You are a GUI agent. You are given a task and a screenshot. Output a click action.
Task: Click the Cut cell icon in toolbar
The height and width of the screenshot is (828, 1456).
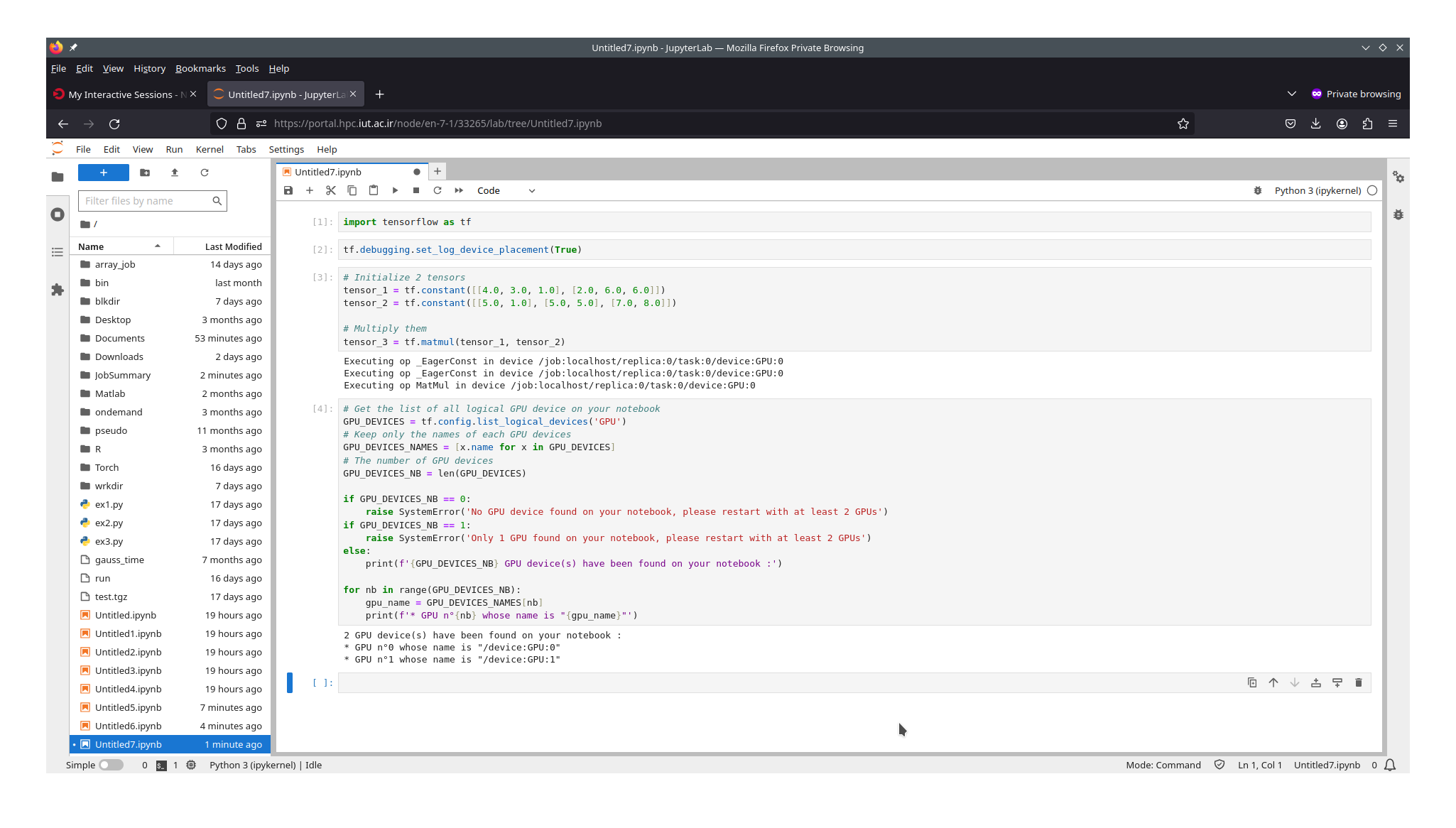point(331,190)
